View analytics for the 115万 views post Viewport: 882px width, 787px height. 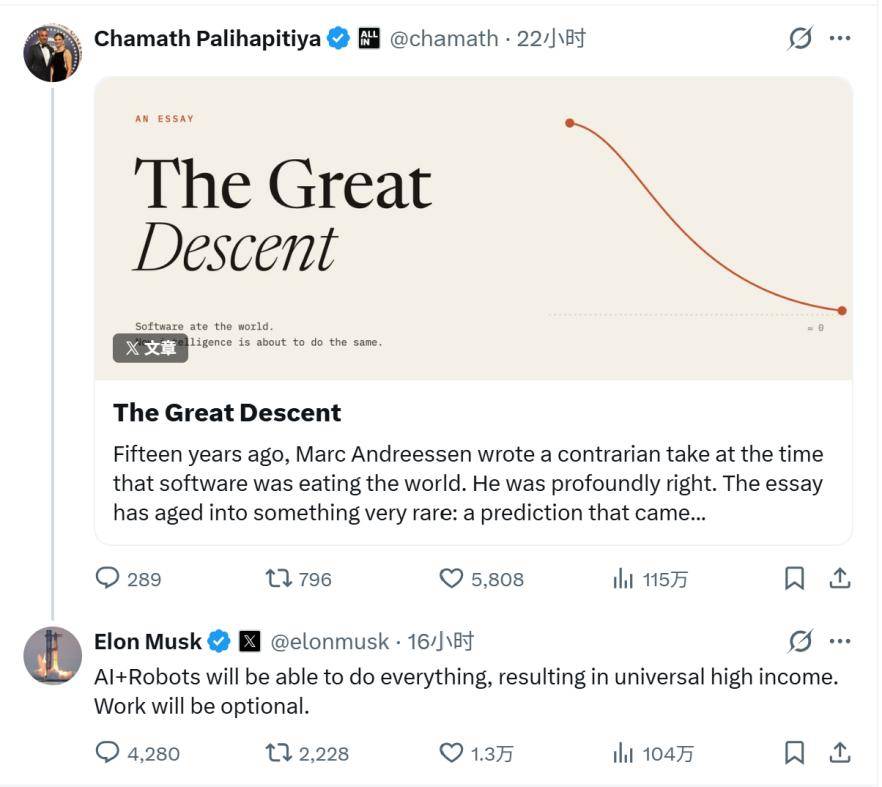pyautogui.click(x=650, y=578)
